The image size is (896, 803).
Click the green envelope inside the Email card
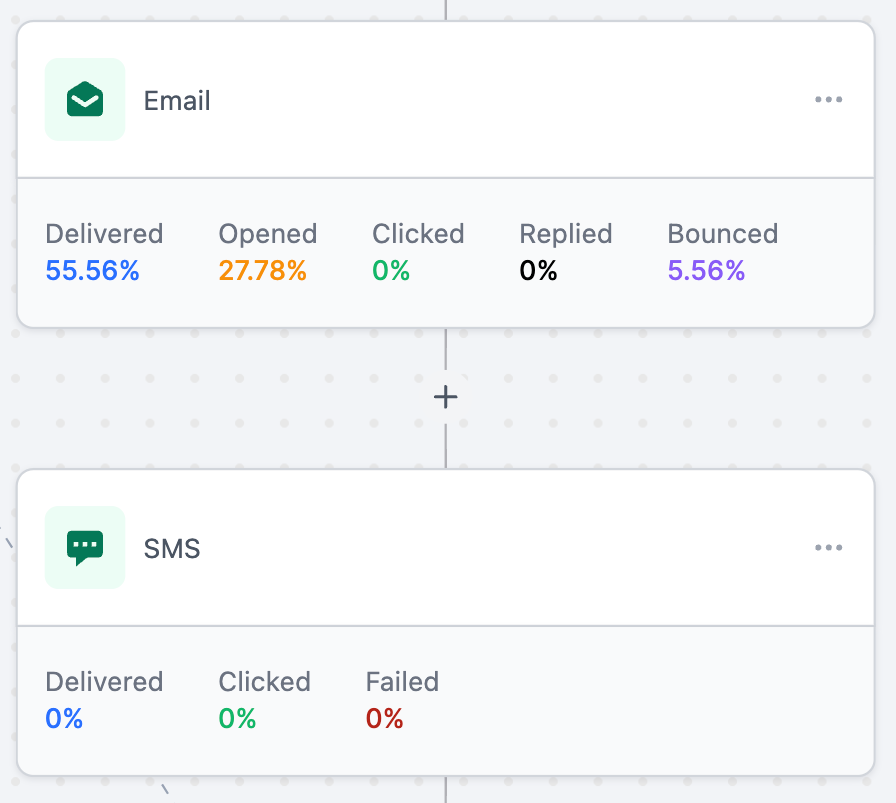point(85,99)
